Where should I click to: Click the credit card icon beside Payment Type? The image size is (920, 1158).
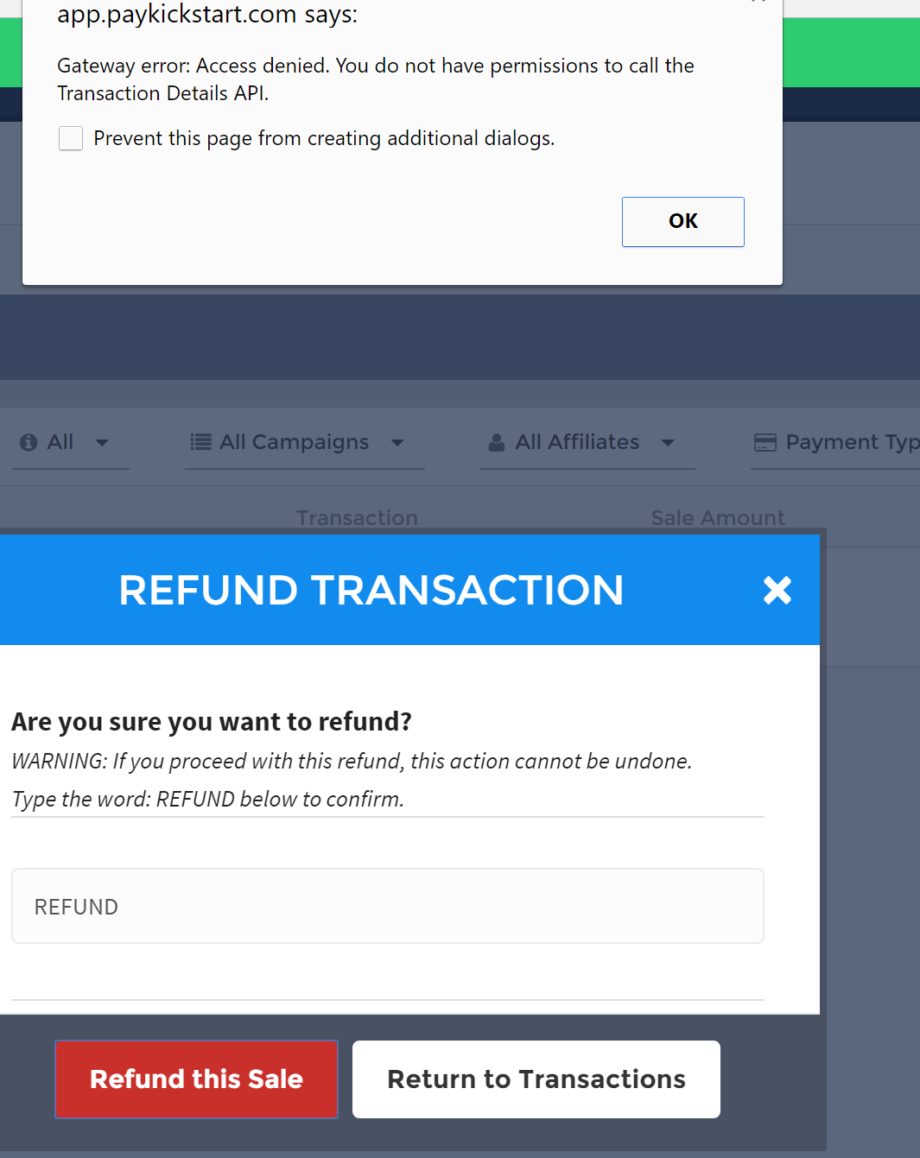tap(765, 442)
